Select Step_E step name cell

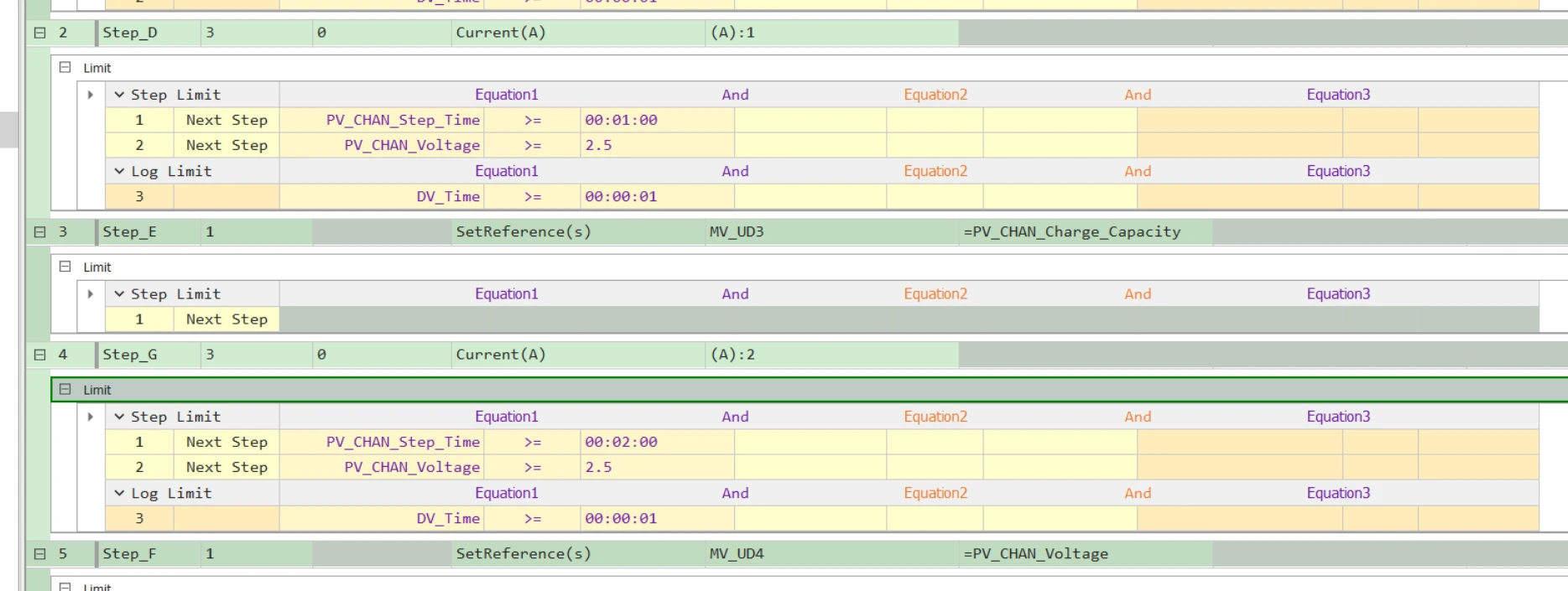(148, 232)
